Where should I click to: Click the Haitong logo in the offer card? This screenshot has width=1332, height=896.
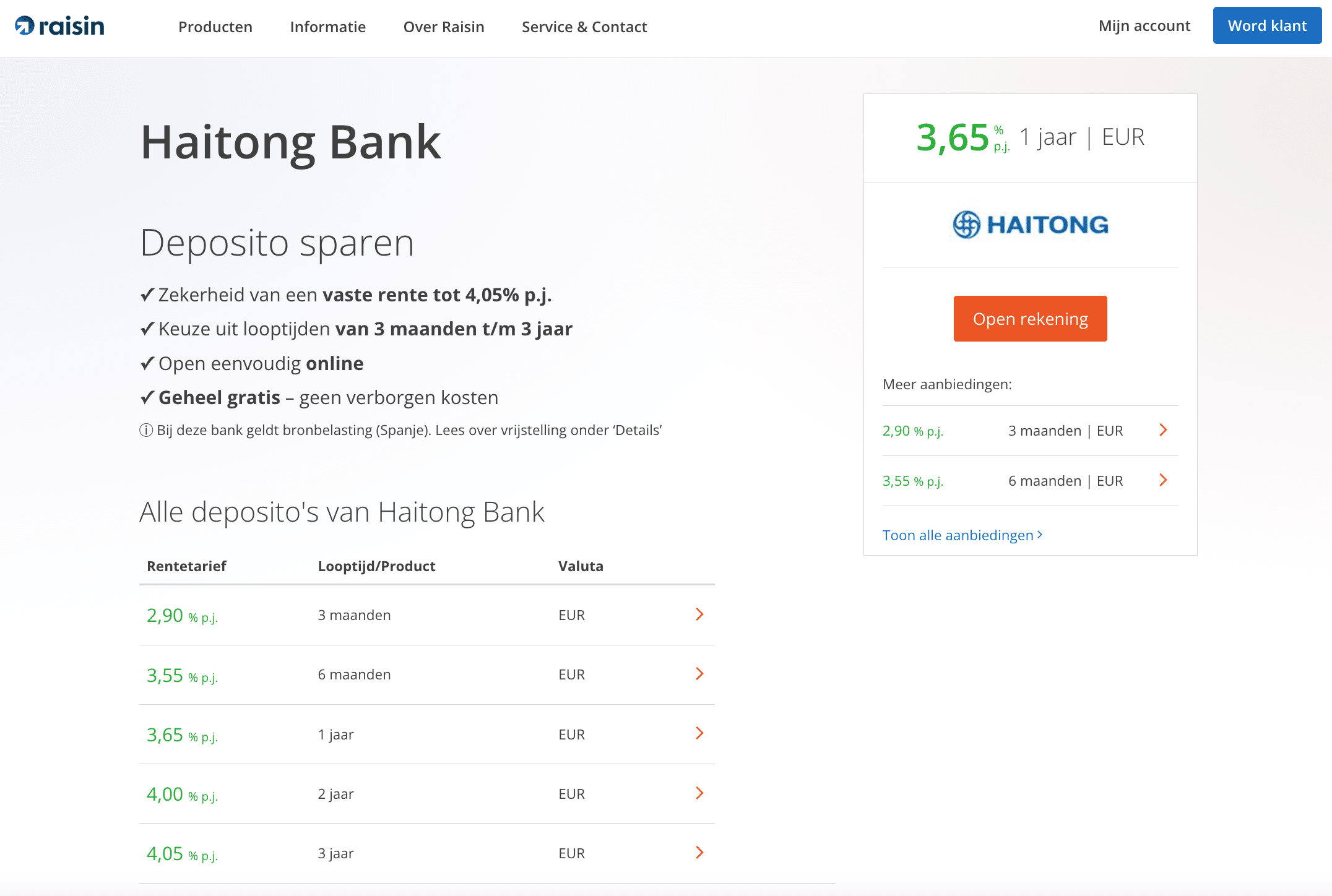1030,225
